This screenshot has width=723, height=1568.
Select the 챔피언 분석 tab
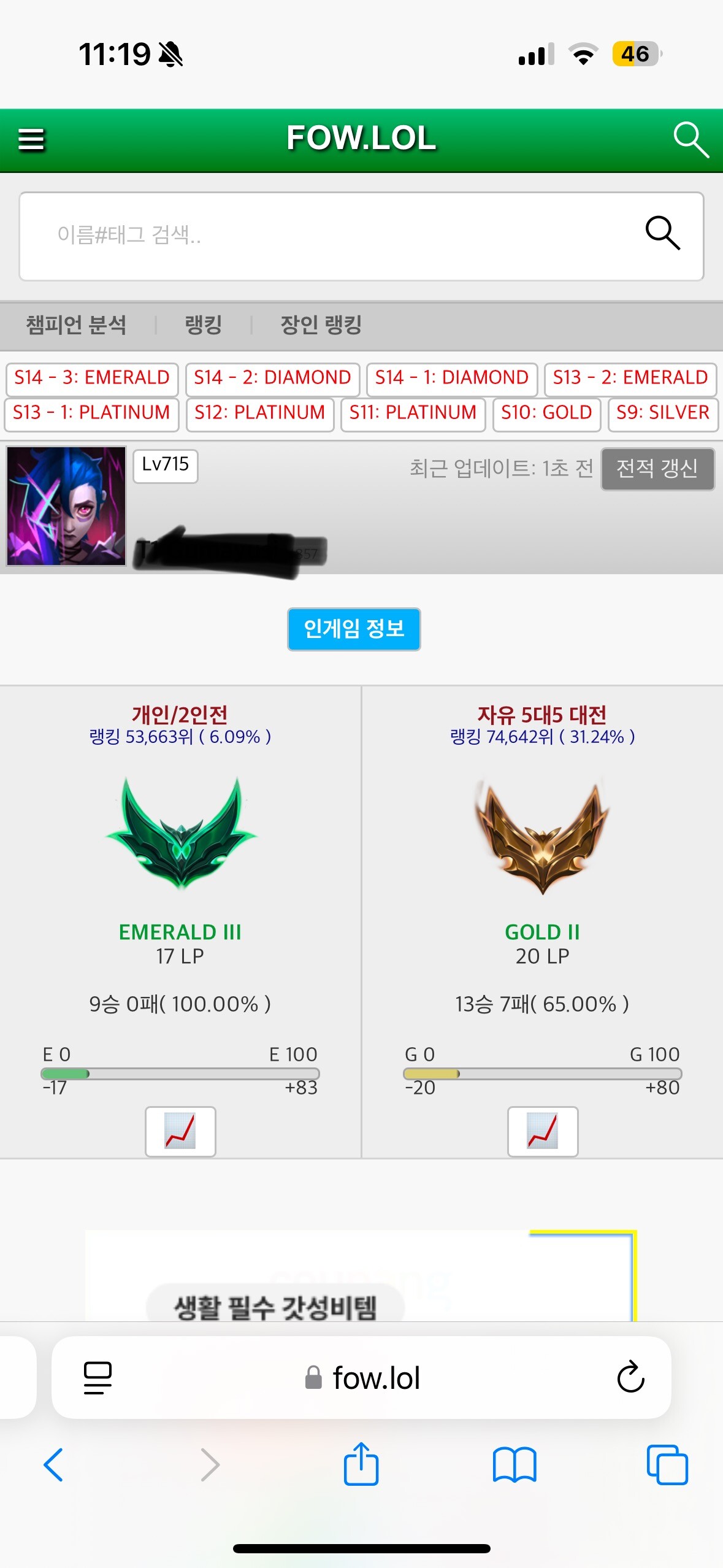coord(76,325)
